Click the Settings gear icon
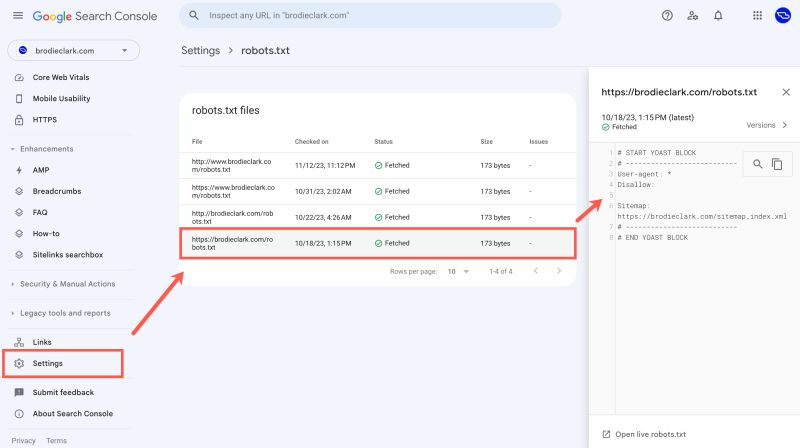This screenshot has width=800, height=448. (19, 363)
